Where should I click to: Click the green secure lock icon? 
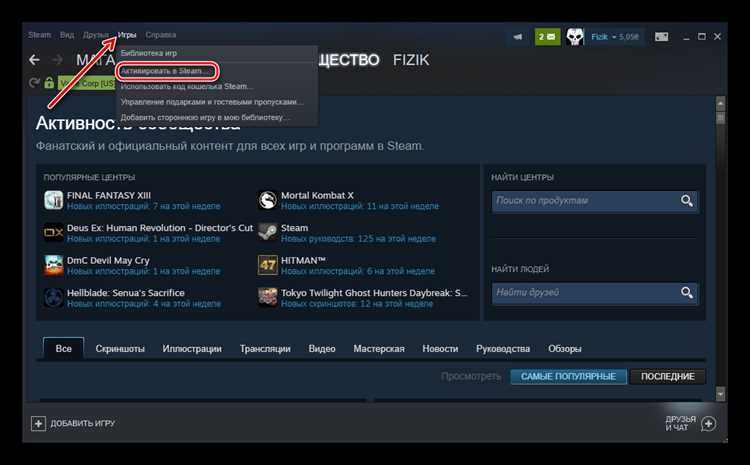(49, 83)
